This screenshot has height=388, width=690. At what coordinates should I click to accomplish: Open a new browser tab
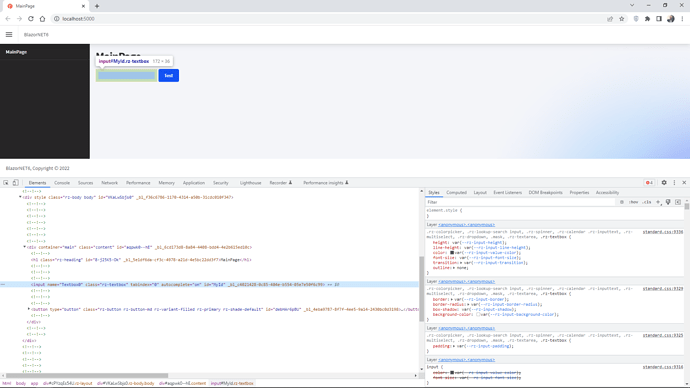pyautogui.click(x=97, y=6)
